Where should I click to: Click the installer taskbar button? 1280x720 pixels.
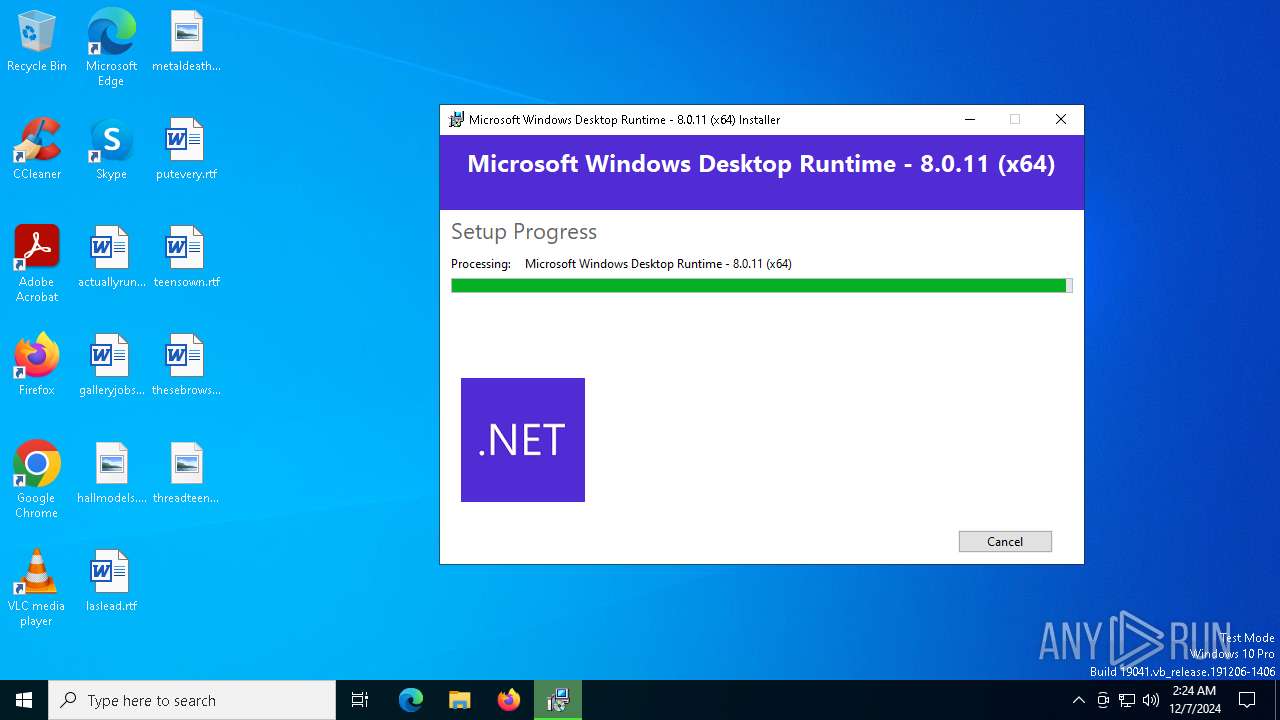(558, 700)
